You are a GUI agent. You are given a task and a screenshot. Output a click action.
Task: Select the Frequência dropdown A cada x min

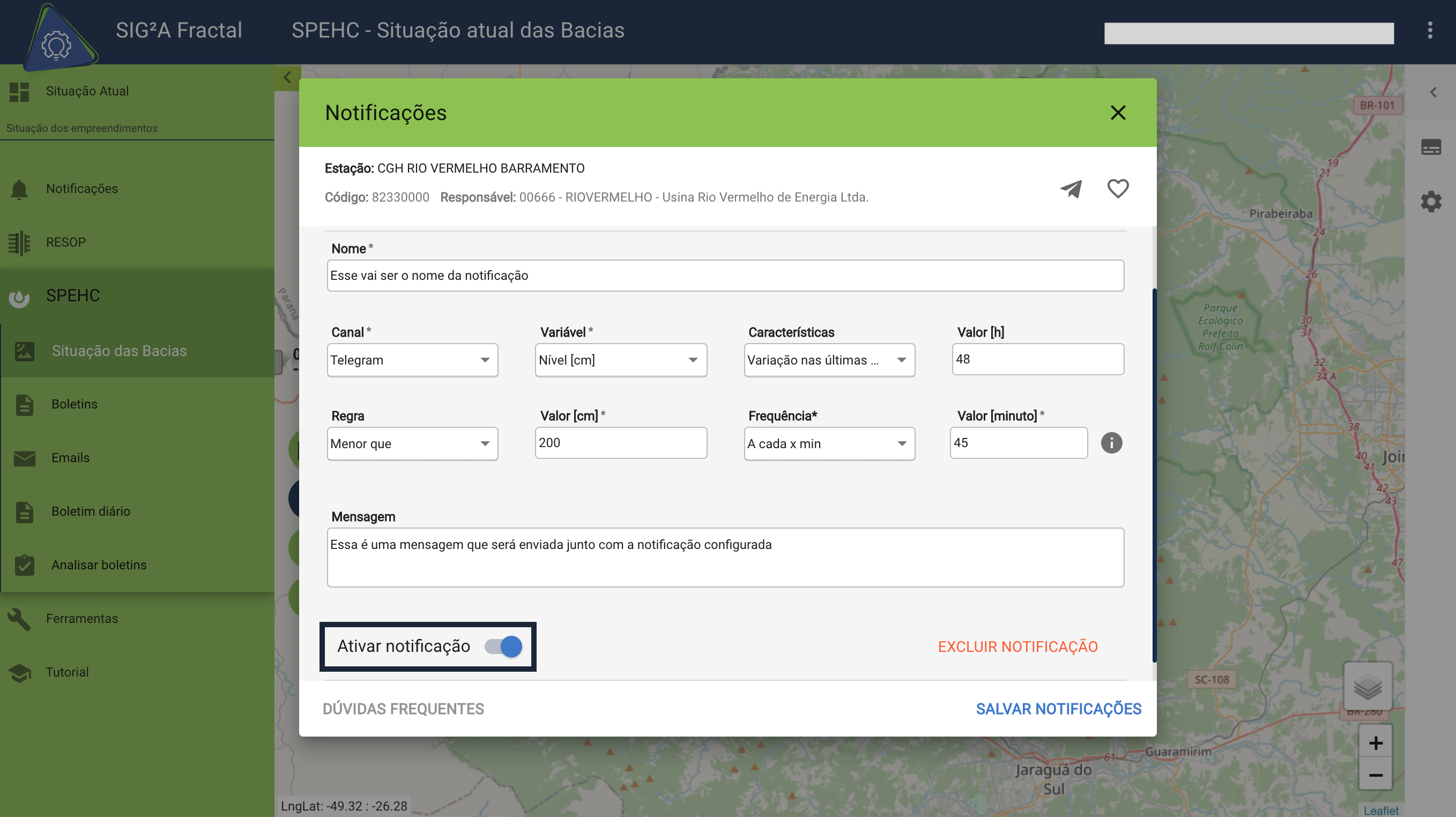pos(829,444)
